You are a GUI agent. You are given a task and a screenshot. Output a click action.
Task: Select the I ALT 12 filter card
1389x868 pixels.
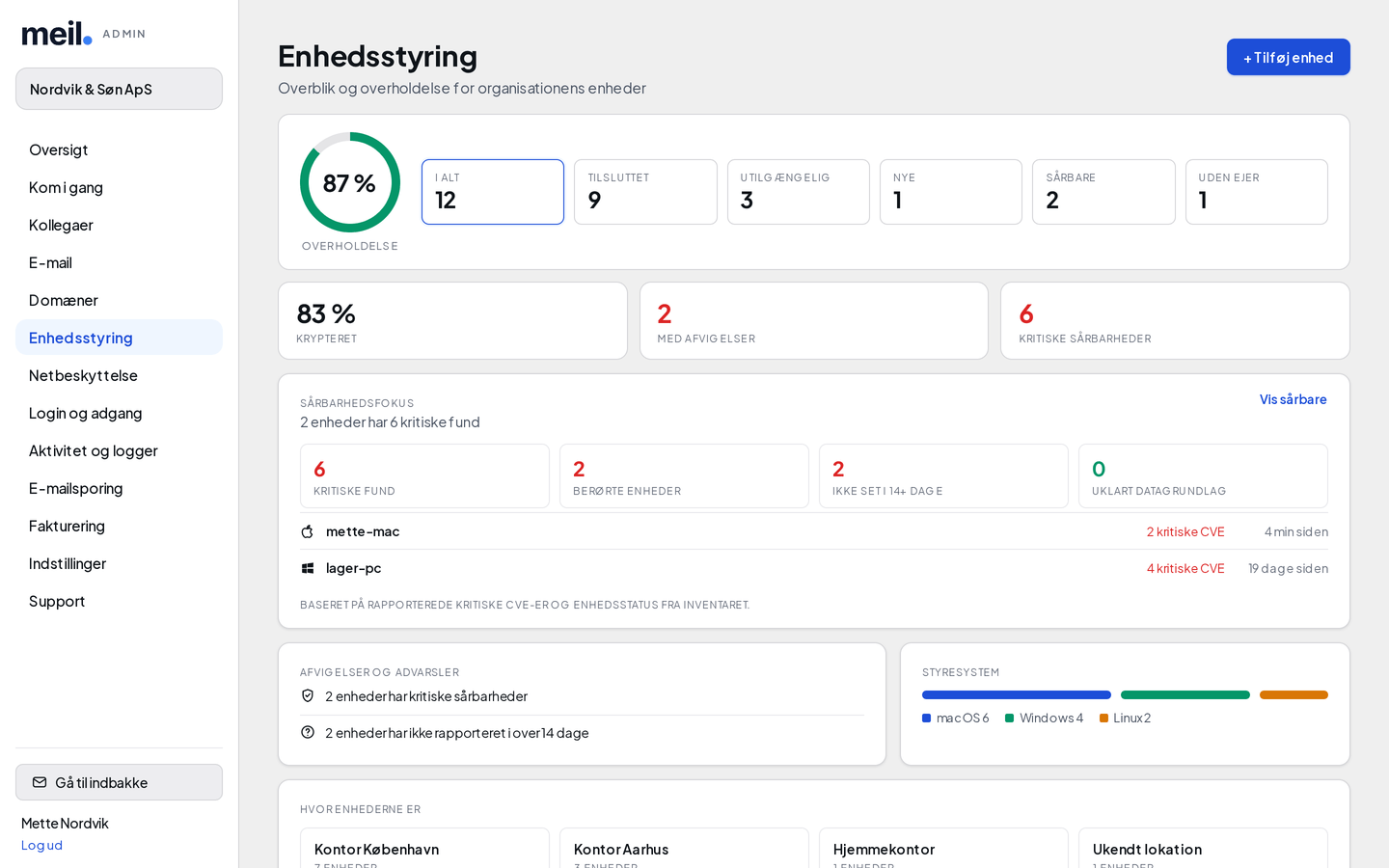coord(493,192)
